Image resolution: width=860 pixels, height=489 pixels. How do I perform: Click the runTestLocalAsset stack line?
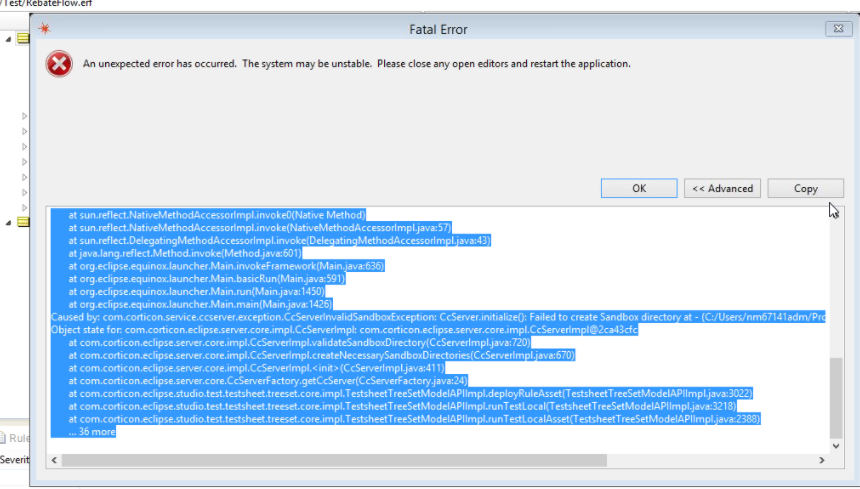[414, 419]
